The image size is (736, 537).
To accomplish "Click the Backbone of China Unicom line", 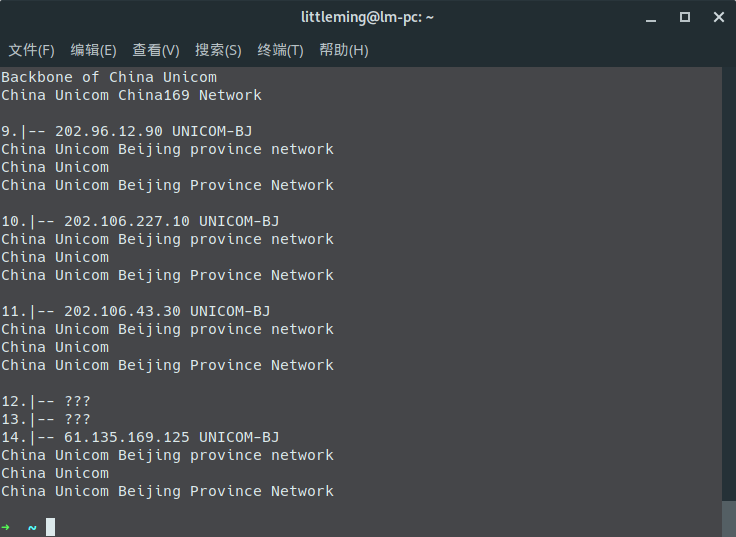I will pos(109,77).
